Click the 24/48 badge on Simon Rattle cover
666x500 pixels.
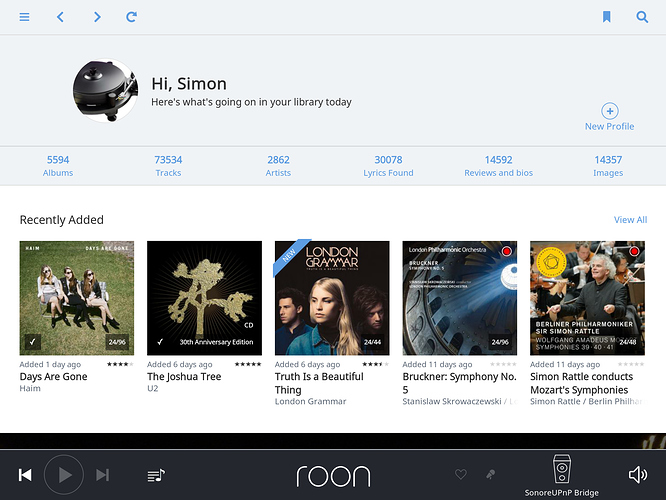628,342
